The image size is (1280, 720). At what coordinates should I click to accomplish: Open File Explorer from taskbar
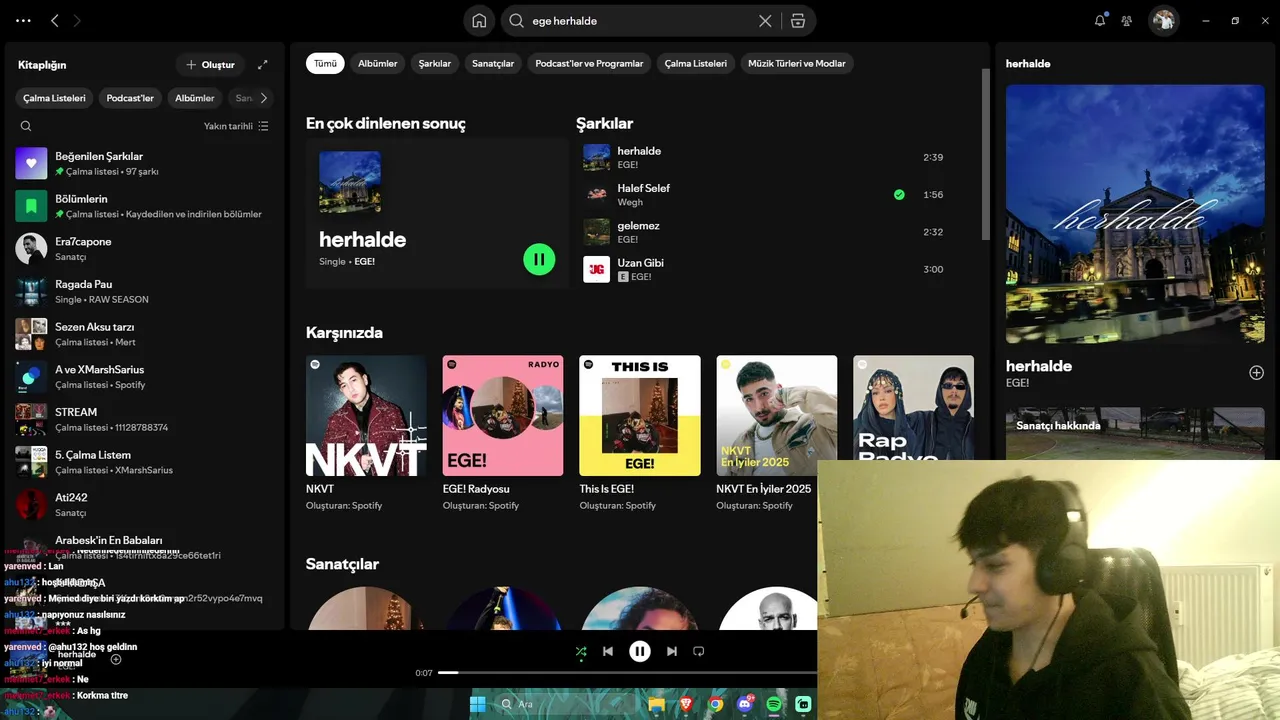coord(657,704)
